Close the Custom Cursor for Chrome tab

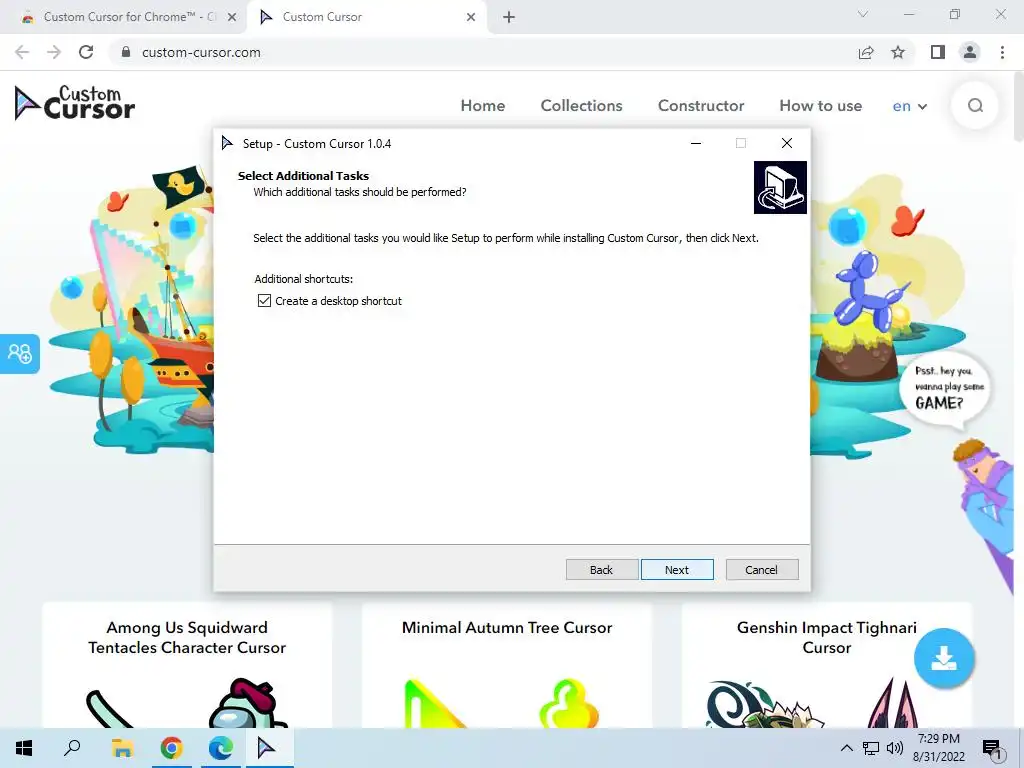[232, 17]
